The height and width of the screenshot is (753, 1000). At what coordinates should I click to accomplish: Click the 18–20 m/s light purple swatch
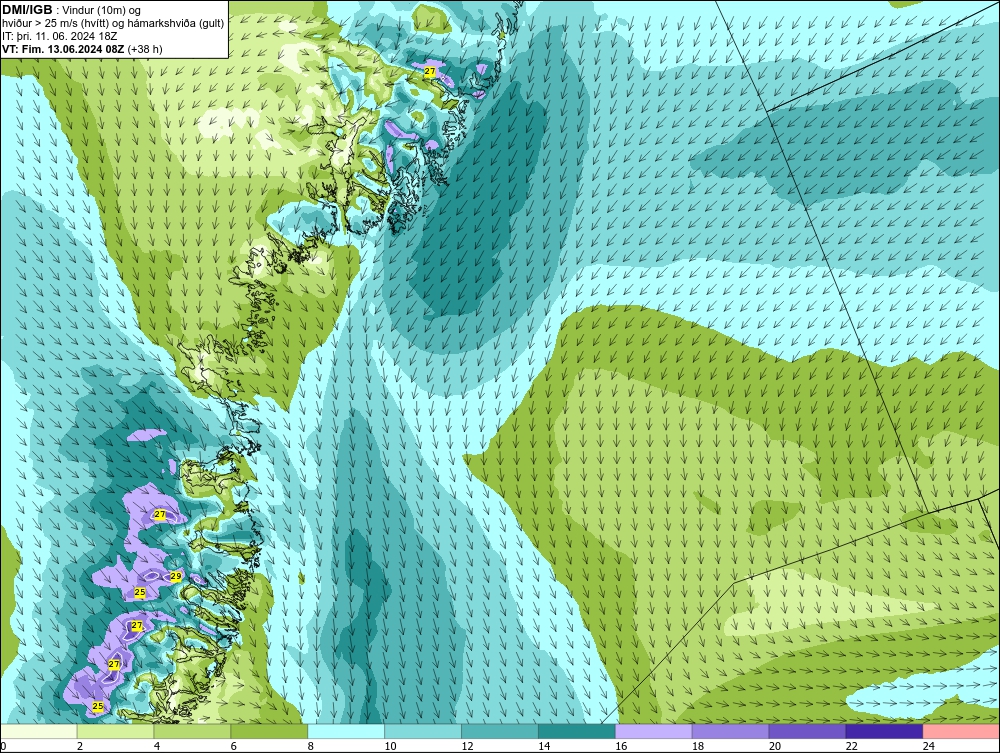click(730, 731)
